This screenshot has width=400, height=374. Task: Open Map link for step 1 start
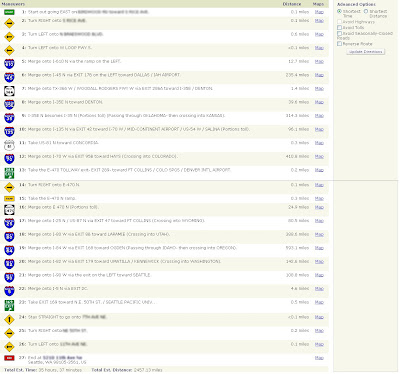pyautogui.click(x=319, y=12)
